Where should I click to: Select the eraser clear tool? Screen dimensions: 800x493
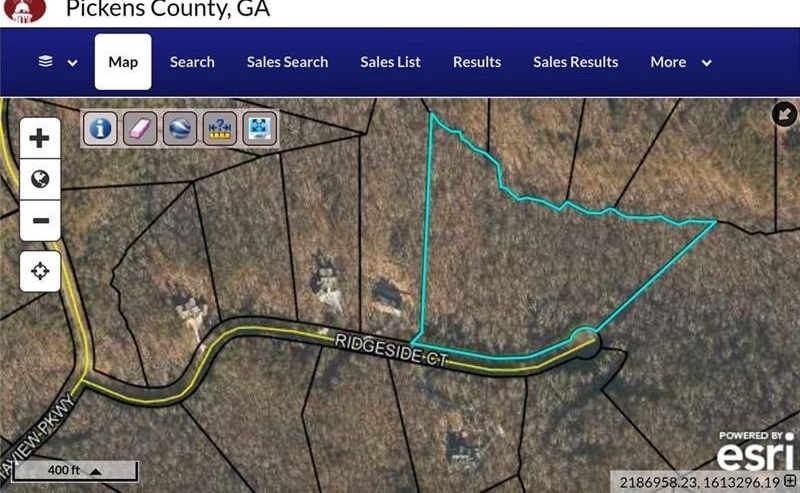coord(140,128)
